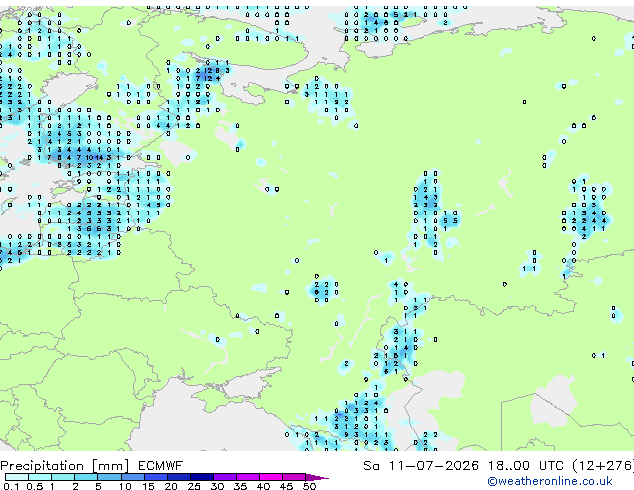
Task: Pick the palest 0.1–0.5 mm legend swatch
Action: tap(17, 477)
